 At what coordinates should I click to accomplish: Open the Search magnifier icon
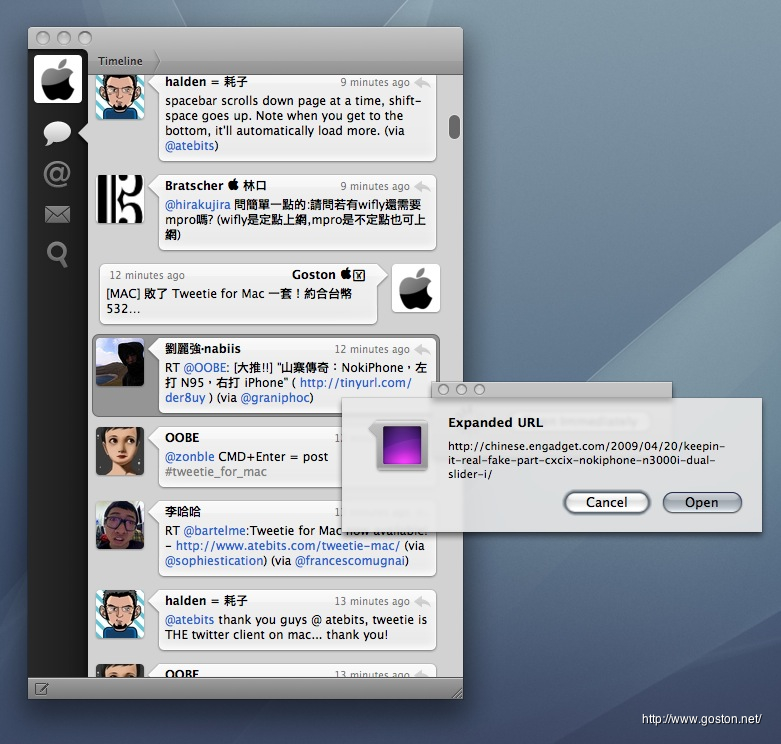point(57,254)
